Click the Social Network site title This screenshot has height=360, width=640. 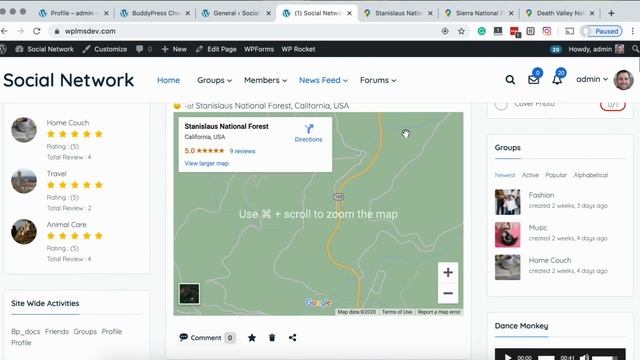(69, 80)
